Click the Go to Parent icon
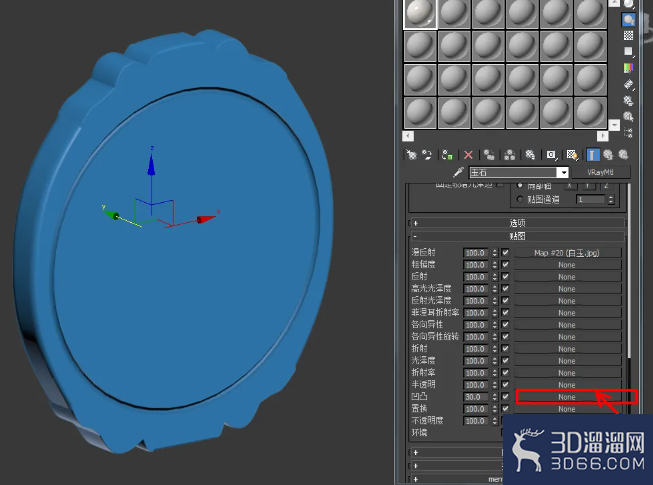Viewport: 653px width, 485px height. point(608,155)
